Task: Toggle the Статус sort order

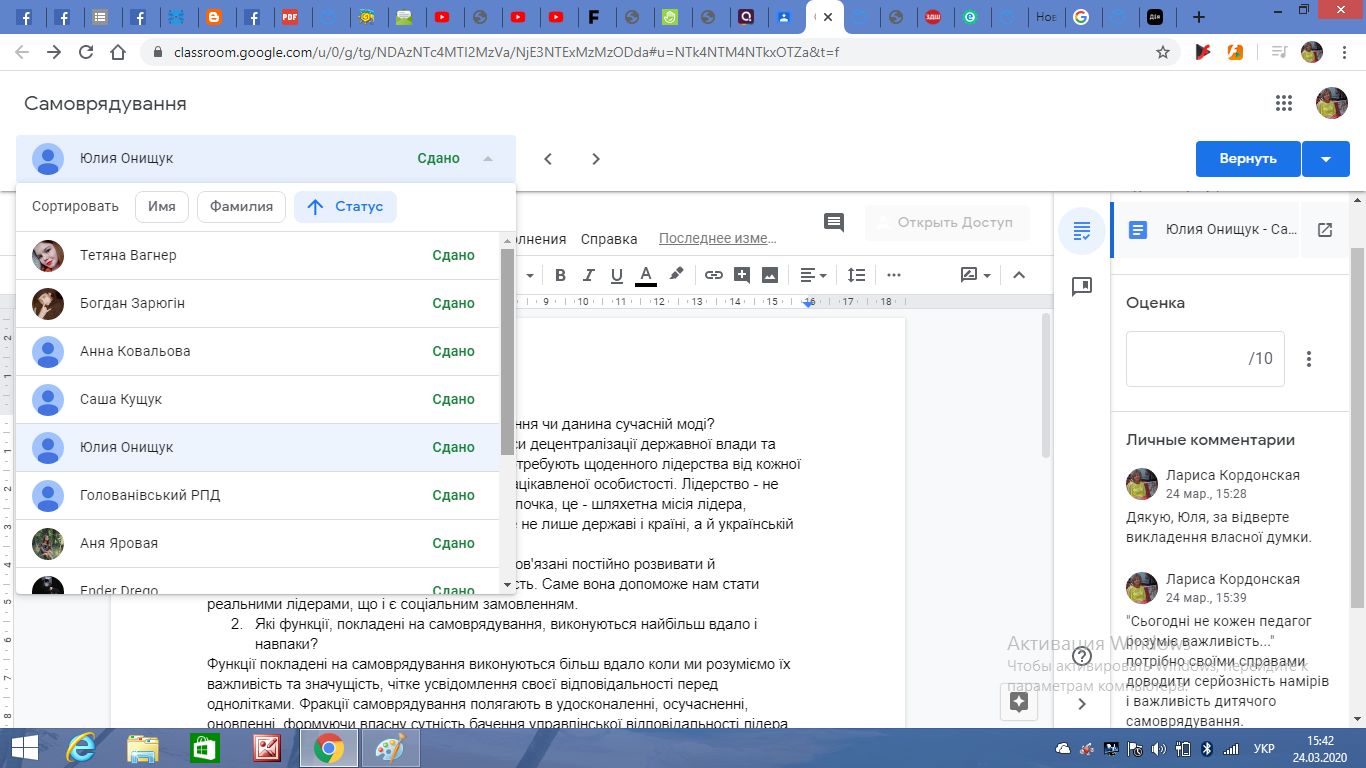Action: click(x=345, y=207)
